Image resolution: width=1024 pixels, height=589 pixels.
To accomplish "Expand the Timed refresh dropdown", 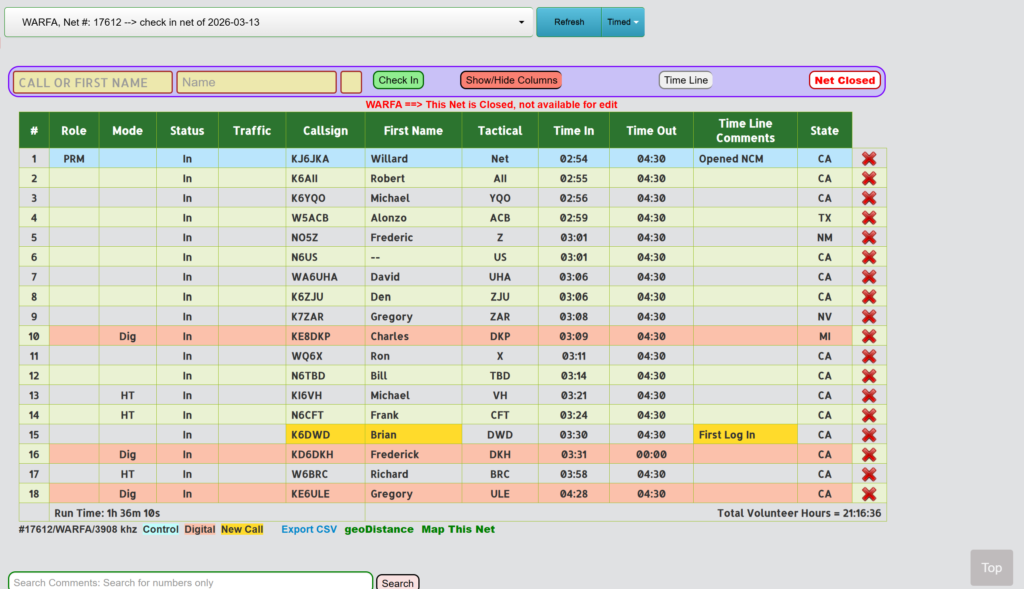I will pyautogui.click(x=622, y=22).
